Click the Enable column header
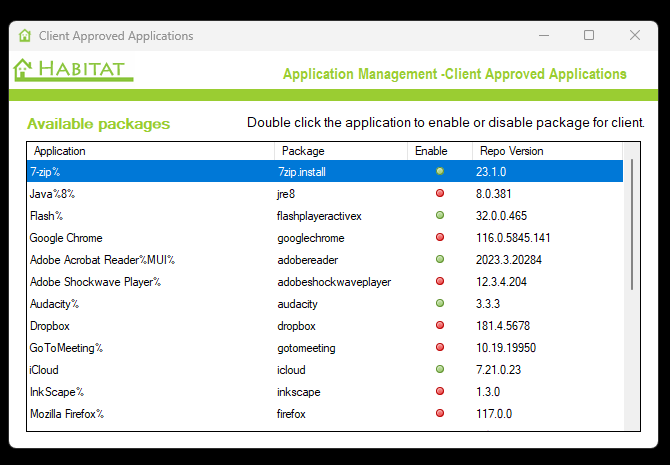The width and height of the screenshot is (670, 465). 431,151
